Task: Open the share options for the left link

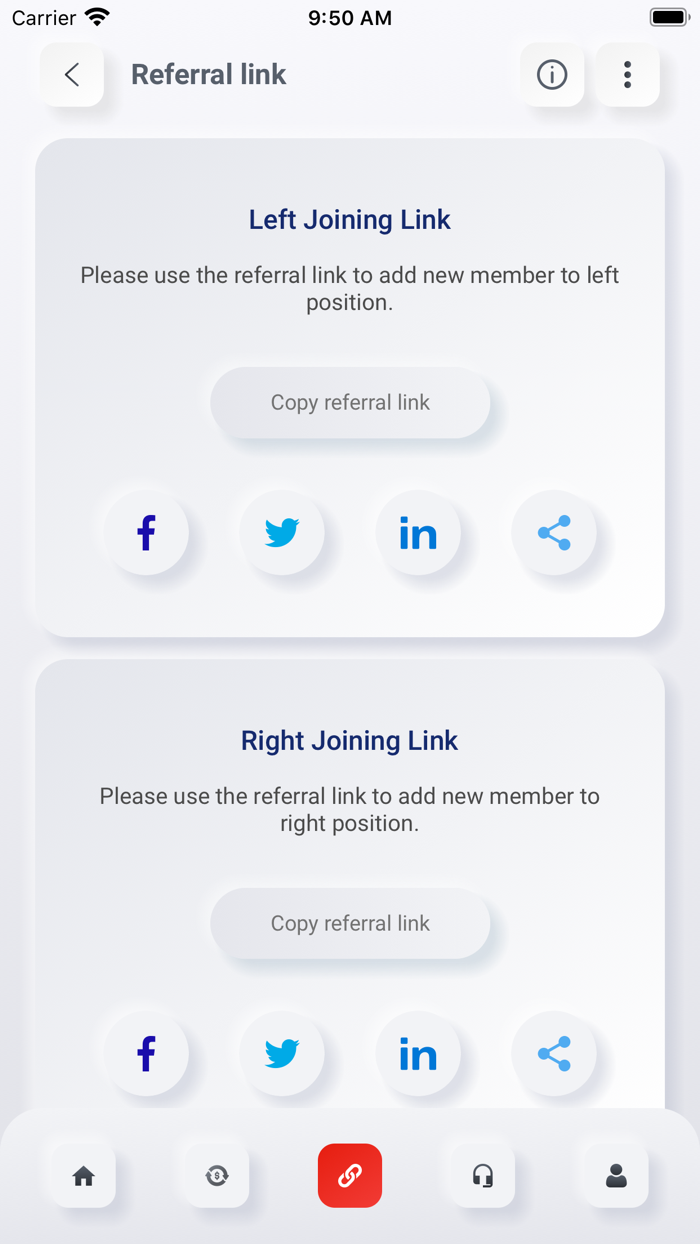Action: coord(555,532)
